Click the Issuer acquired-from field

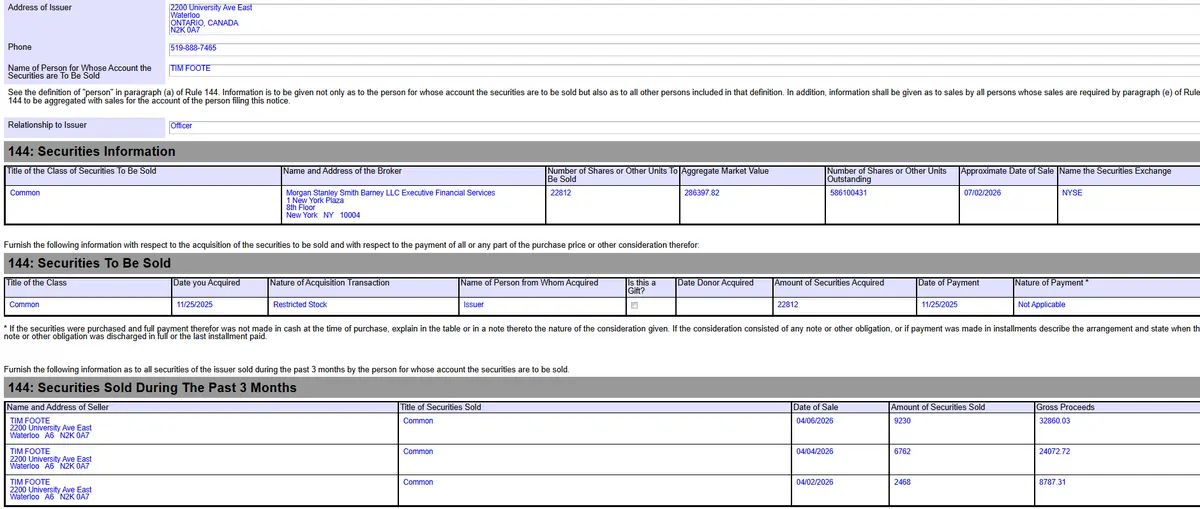473,305
